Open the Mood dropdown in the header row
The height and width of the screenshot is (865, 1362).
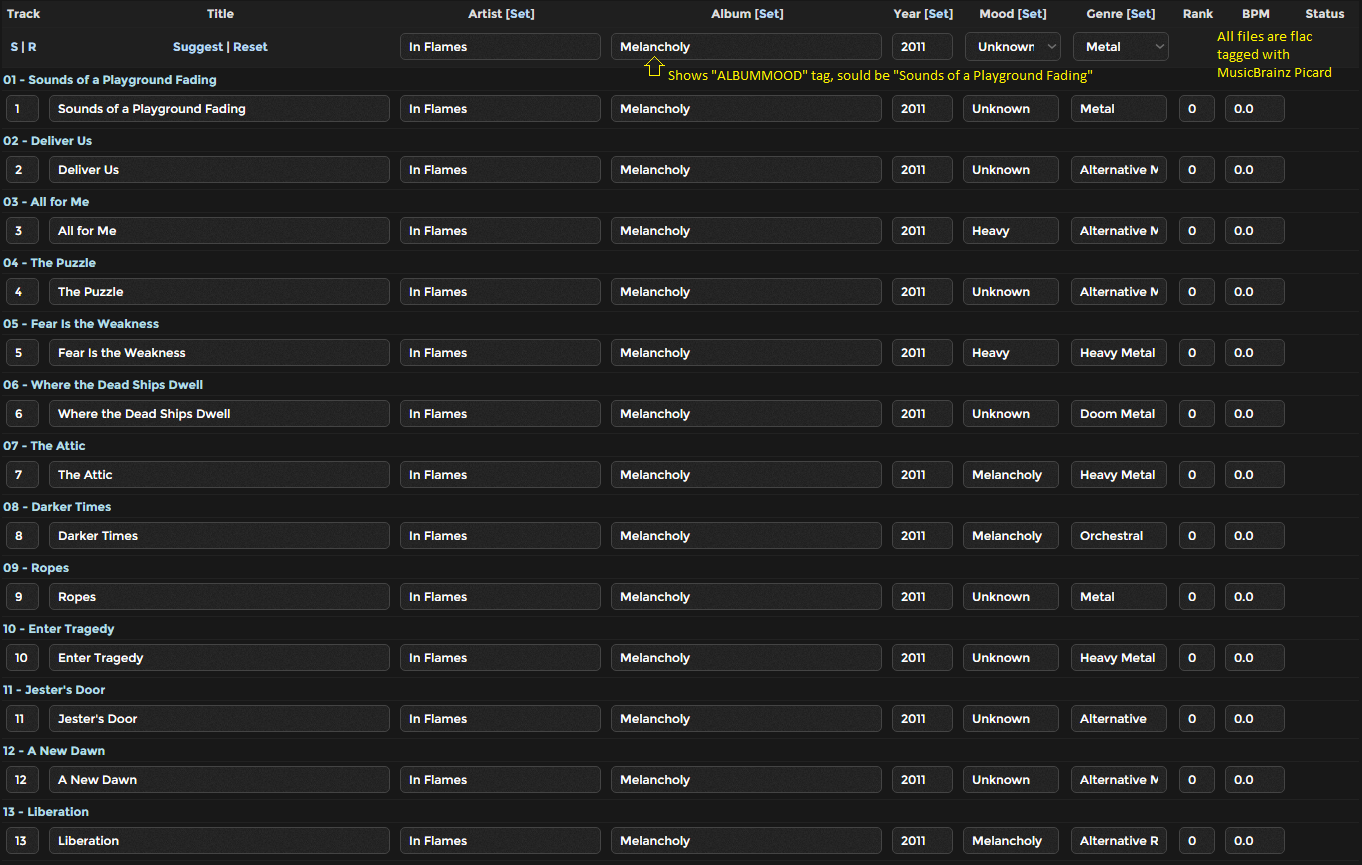1012,47
